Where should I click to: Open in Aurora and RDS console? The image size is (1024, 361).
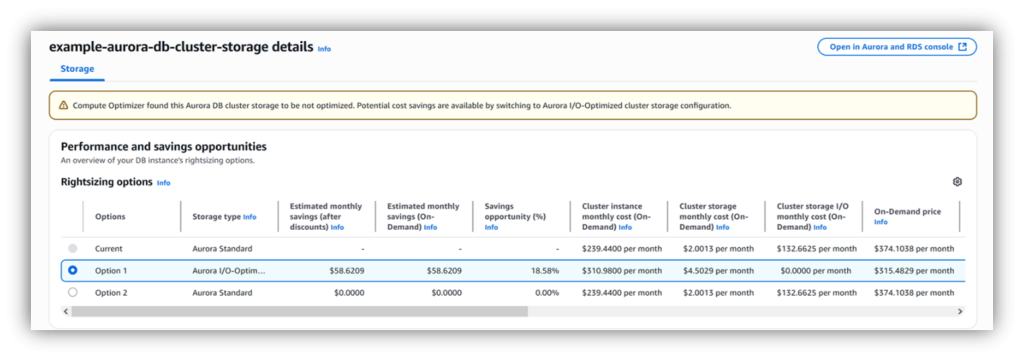point(897,47)
